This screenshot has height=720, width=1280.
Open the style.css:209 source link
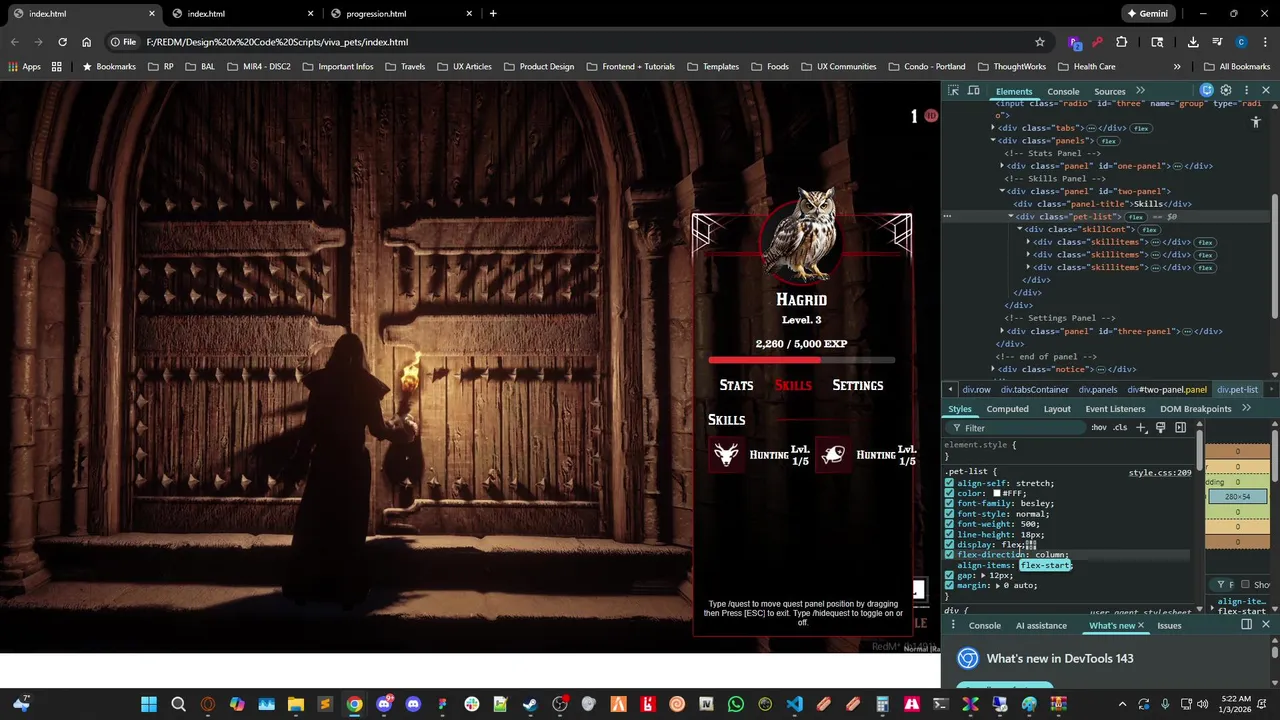[1160, 472]
